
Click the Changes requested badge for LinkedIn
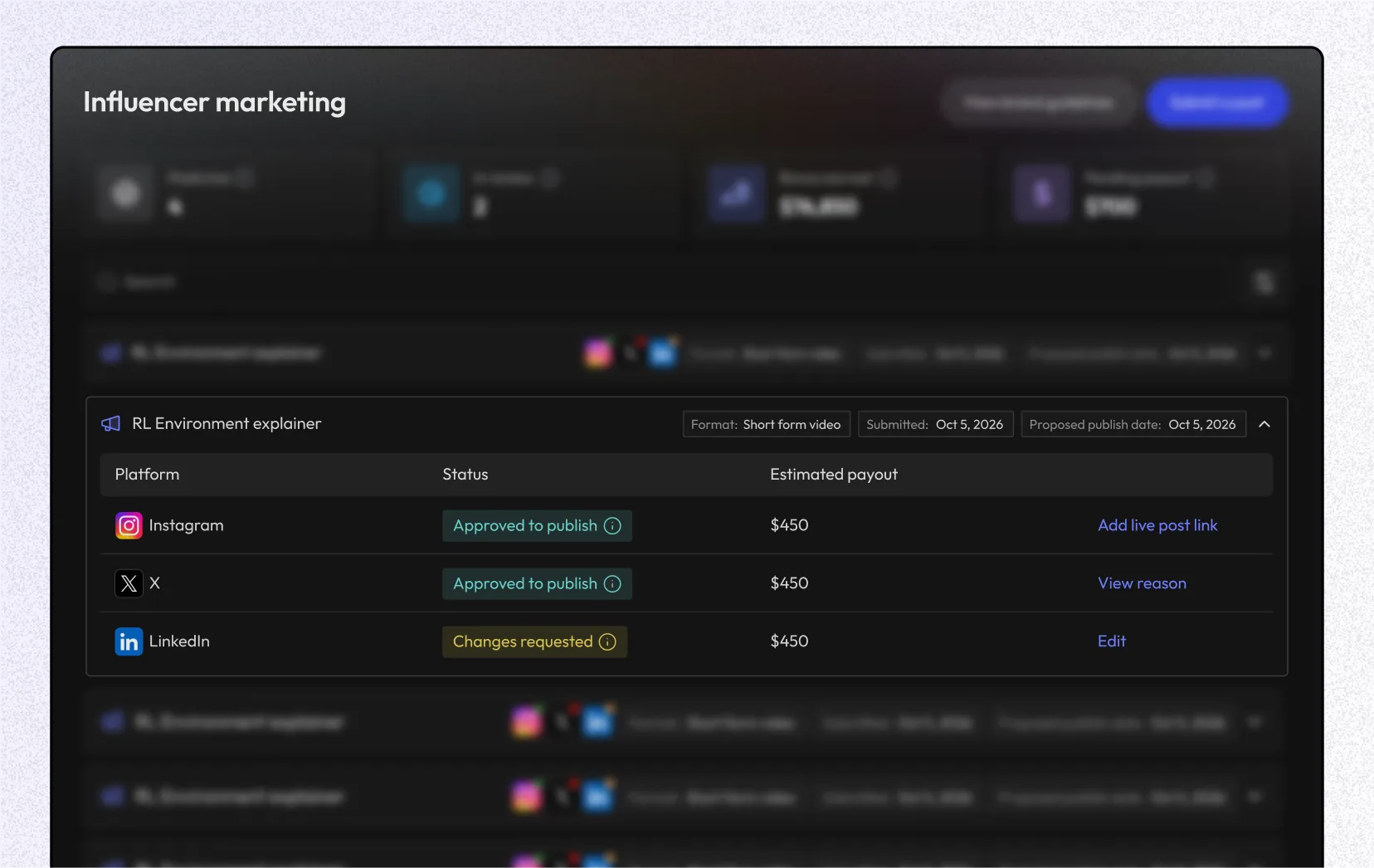(534, 642)
